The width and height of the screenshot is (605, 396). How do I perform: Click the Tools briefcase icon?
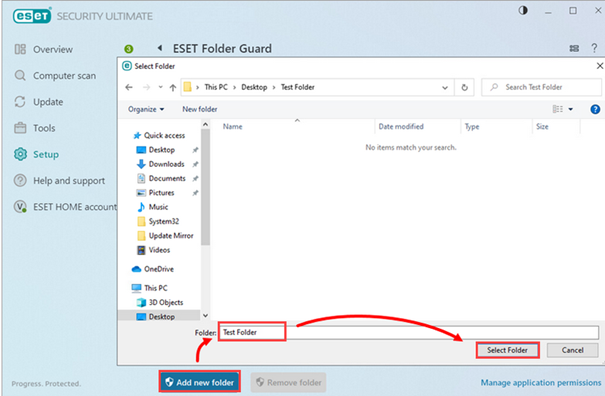point(20,128)
